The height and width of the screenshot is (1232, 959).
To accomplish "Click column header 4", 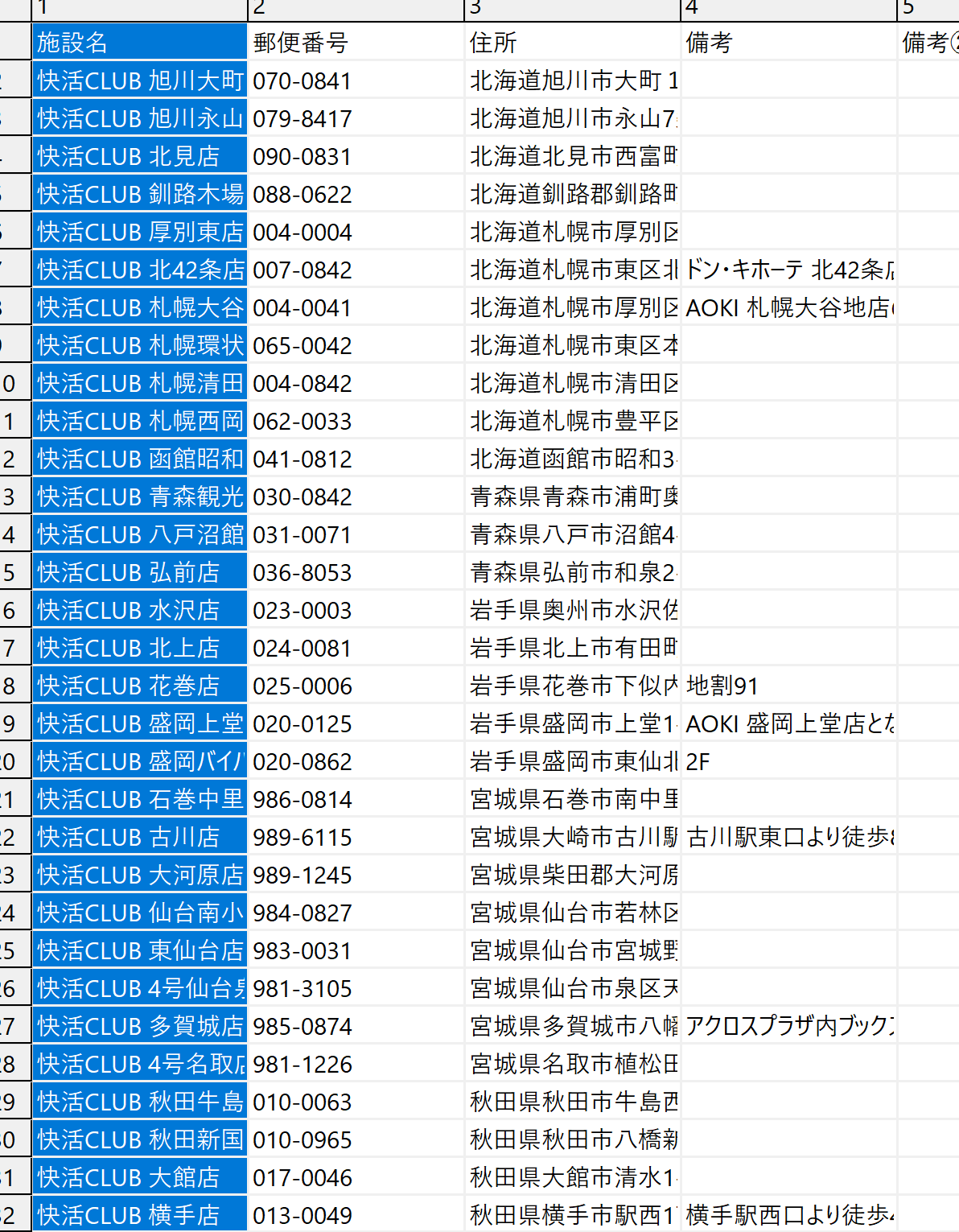I will point(788,10).
